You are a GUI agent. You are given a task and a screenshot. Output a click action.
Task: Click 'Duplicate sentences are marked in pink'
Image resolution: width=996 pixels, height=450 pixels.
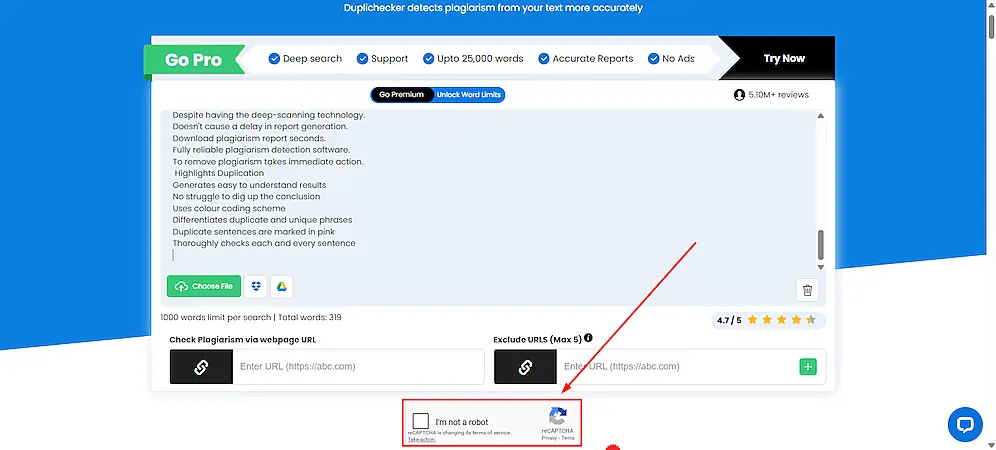[x=253, y=232]
